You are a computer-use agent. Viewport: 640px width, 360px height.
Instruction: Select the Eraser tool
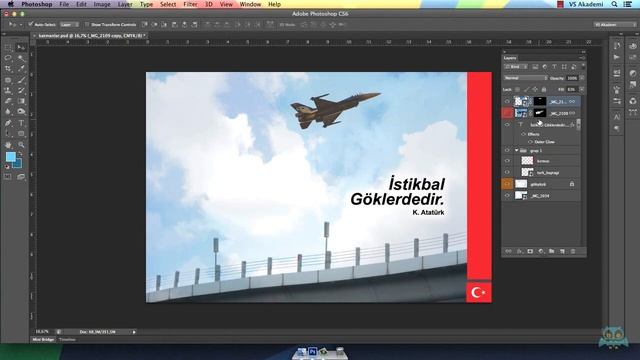[8, 101]
